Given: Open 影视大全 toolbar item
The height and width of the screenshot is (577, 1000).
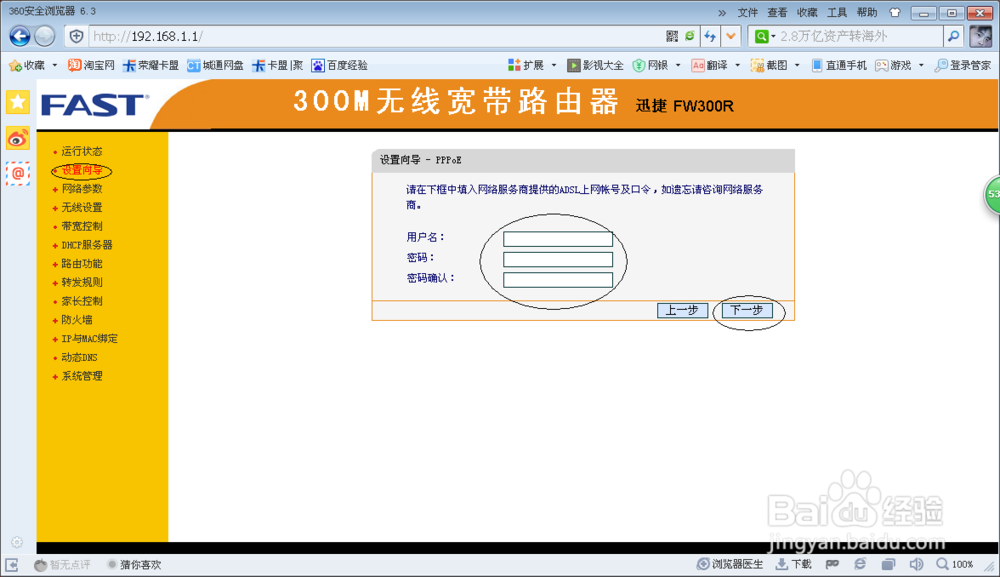Looking at the screenshot, I should (595, 65).
